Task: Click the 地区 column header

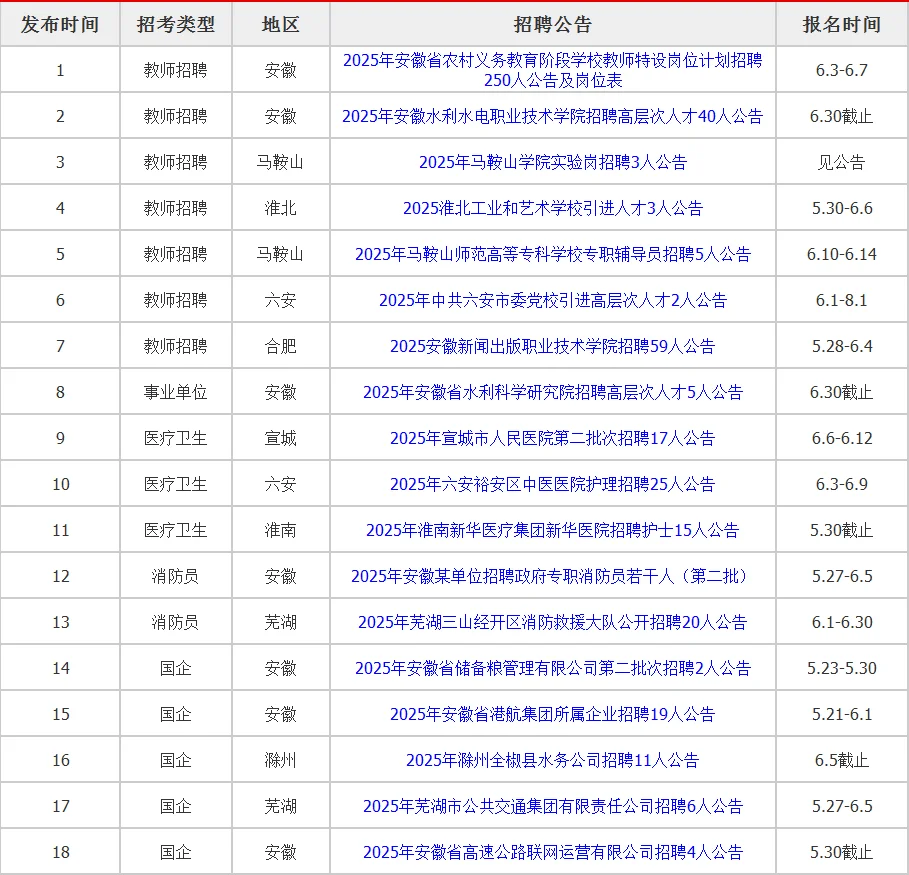Action: click(x=281, y=24)
